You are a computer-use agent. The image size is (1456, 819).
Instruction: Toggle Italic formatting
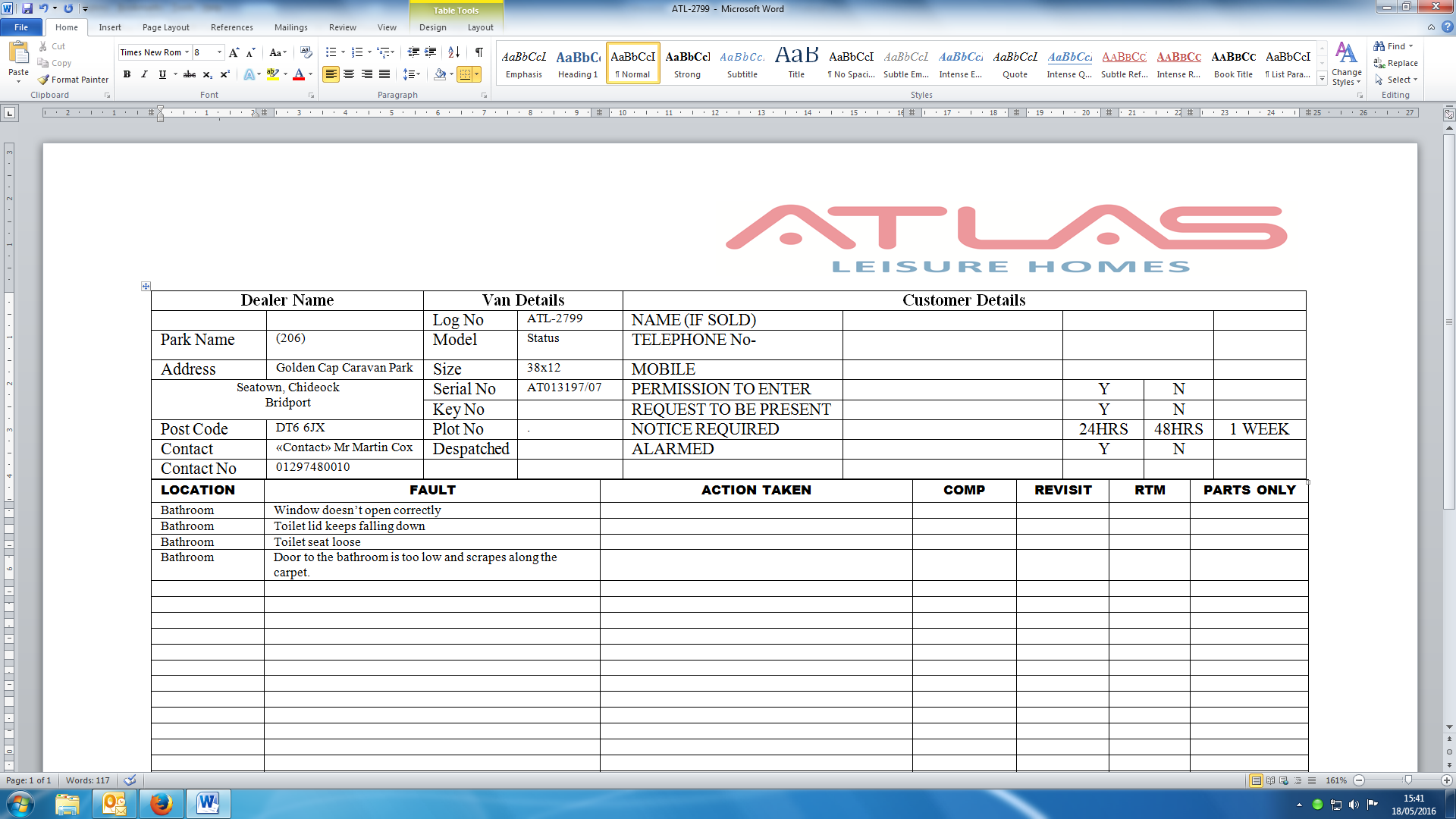tap(144, 74)
